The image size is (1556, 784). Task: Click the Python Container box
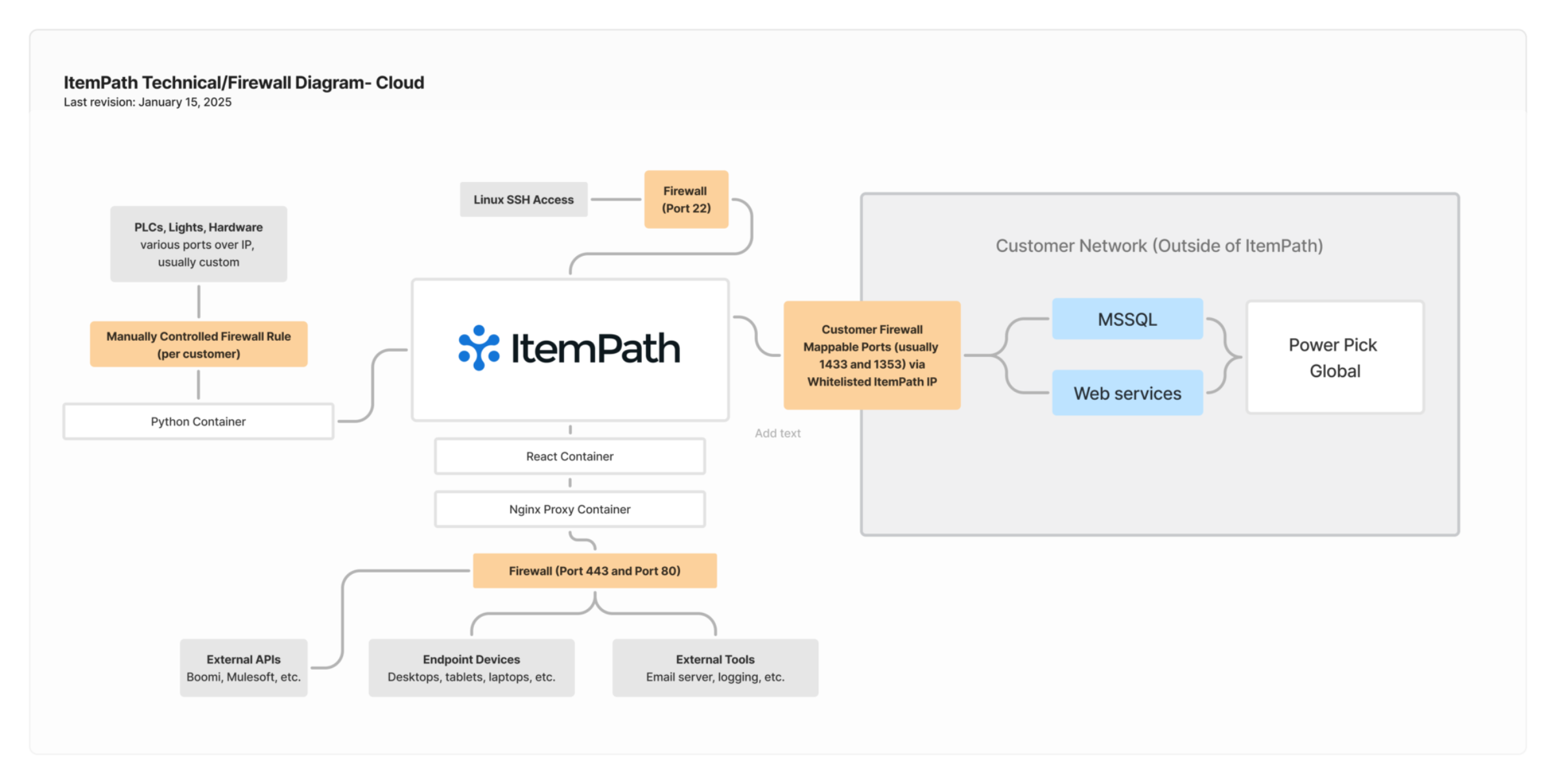click(198, 422)
